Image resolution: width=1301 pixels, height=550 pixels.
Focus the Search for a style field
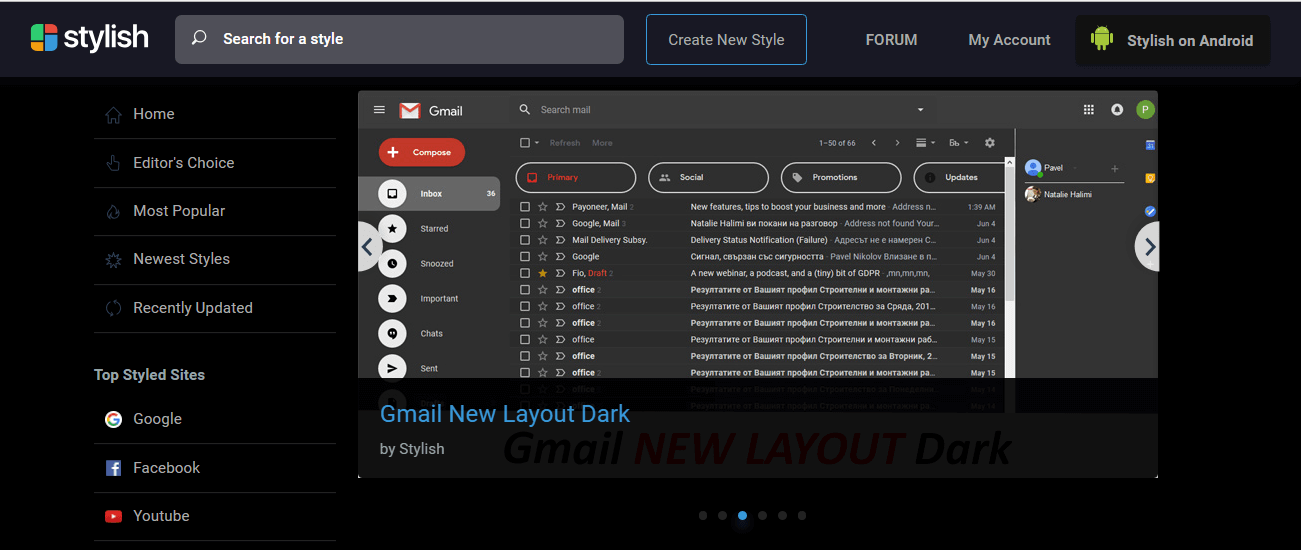[x=399, y=39]
